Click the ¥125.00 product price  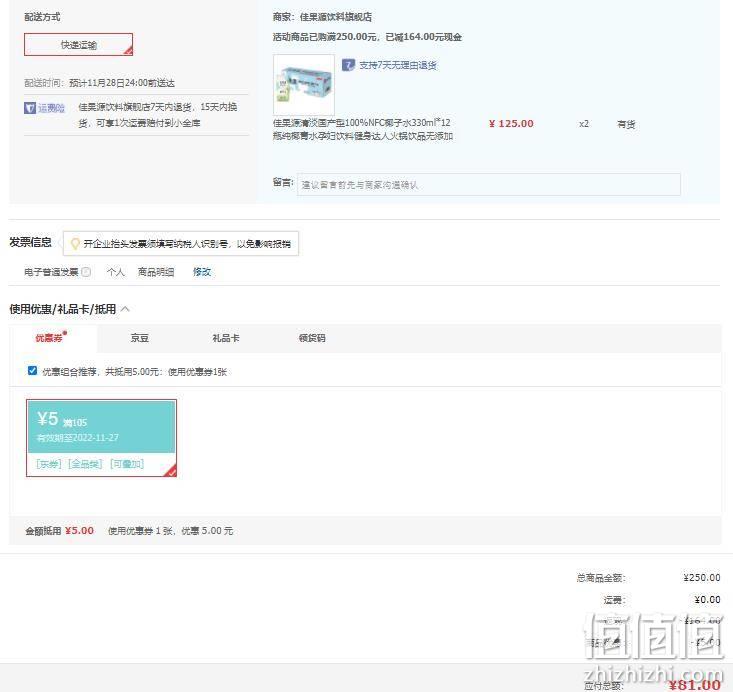[511, 124]
